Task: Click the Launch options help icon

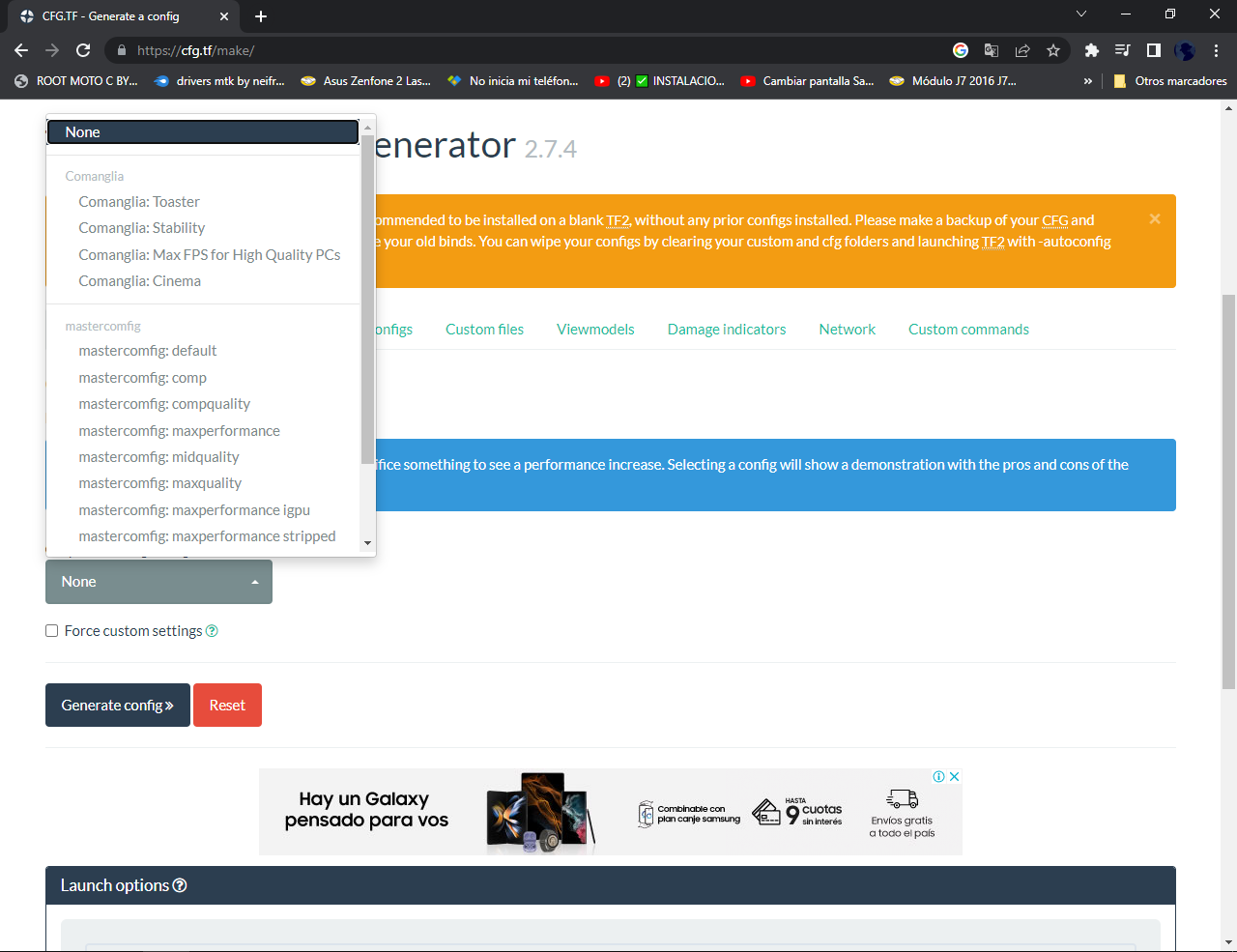Action: [x=180, y=885]
